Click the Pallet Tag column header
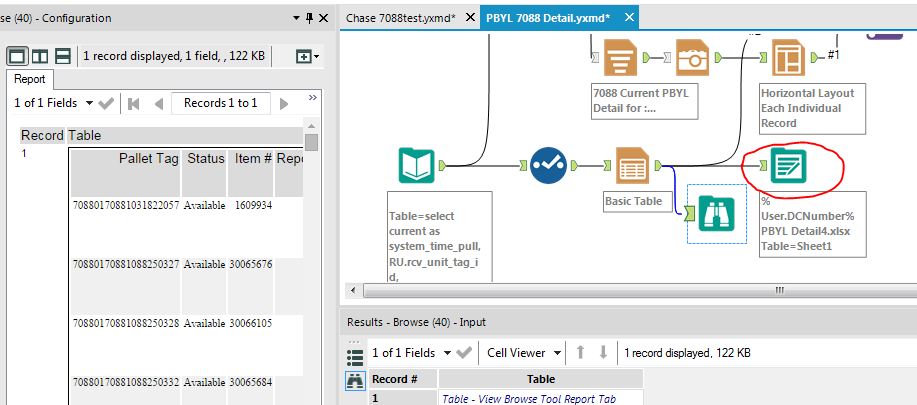Viewport: 917px width, 405px height. [x=125, y=172]
